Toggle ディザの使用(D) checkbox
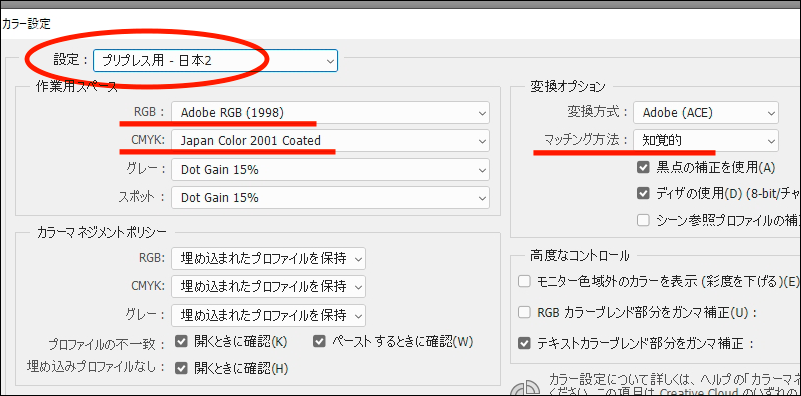This screenshot has width=801, height=396. click(x=643, y=194)
